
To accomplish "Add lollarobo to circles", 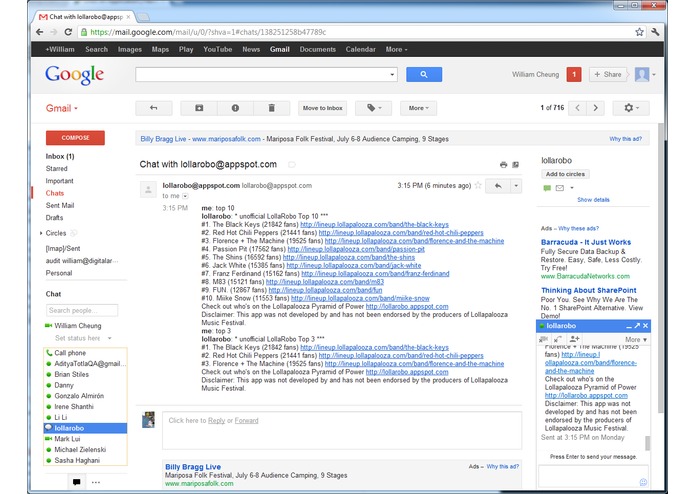I will (565, 174).
